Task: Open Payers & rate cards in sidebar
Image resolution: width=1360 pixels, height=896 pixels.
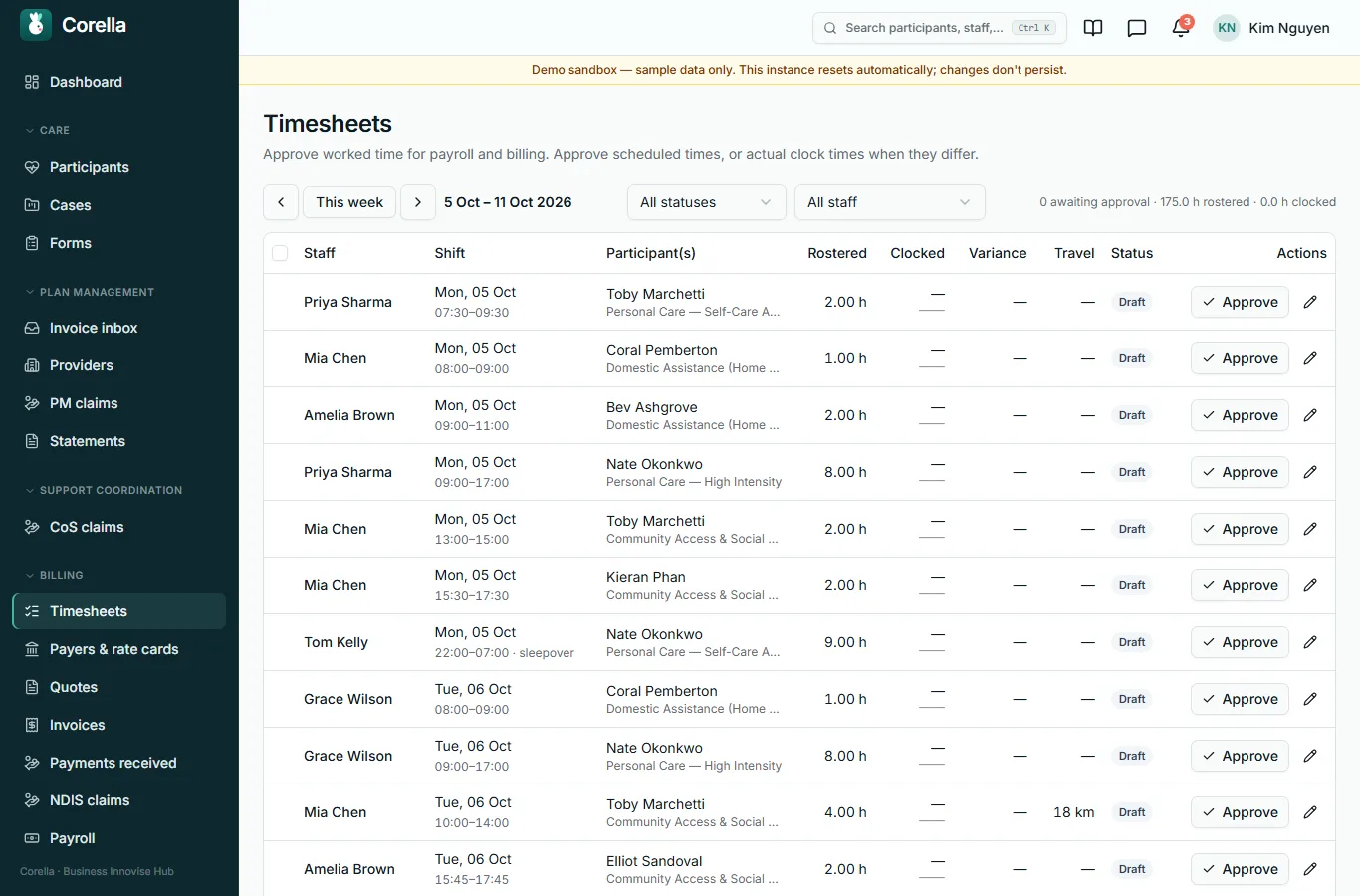Action: (119, 649)
